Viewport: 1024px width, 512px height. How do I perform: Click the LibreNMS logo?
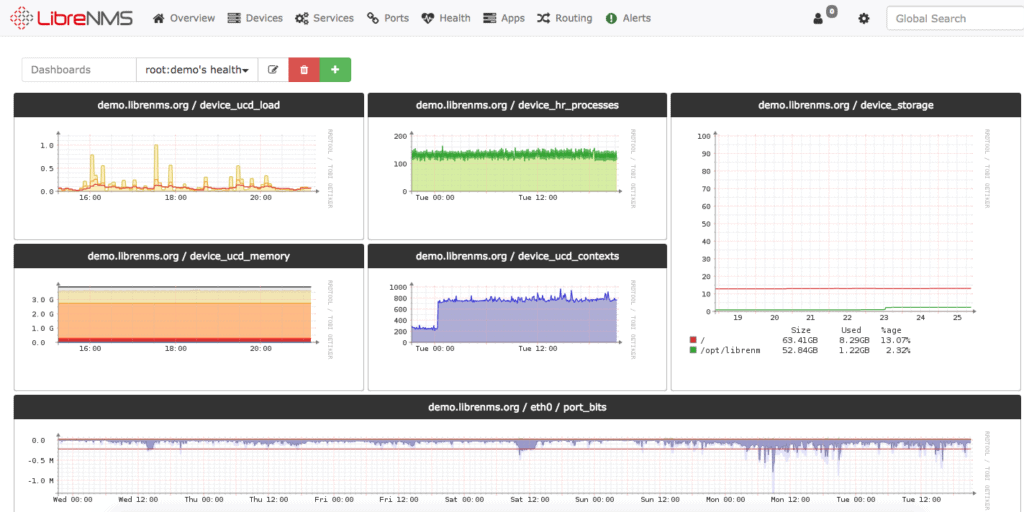[x=72, y=18]
